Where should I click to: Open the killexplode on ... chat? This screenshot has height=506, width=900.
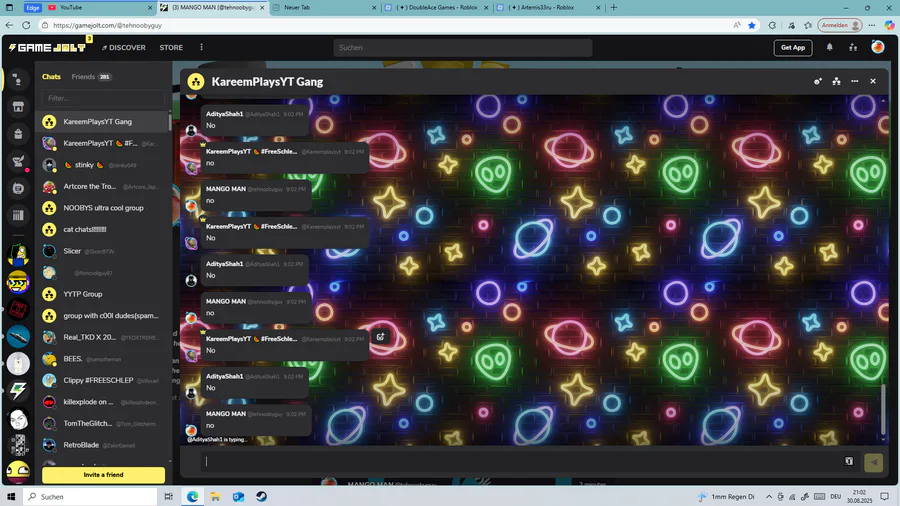(x=103, y=402)
